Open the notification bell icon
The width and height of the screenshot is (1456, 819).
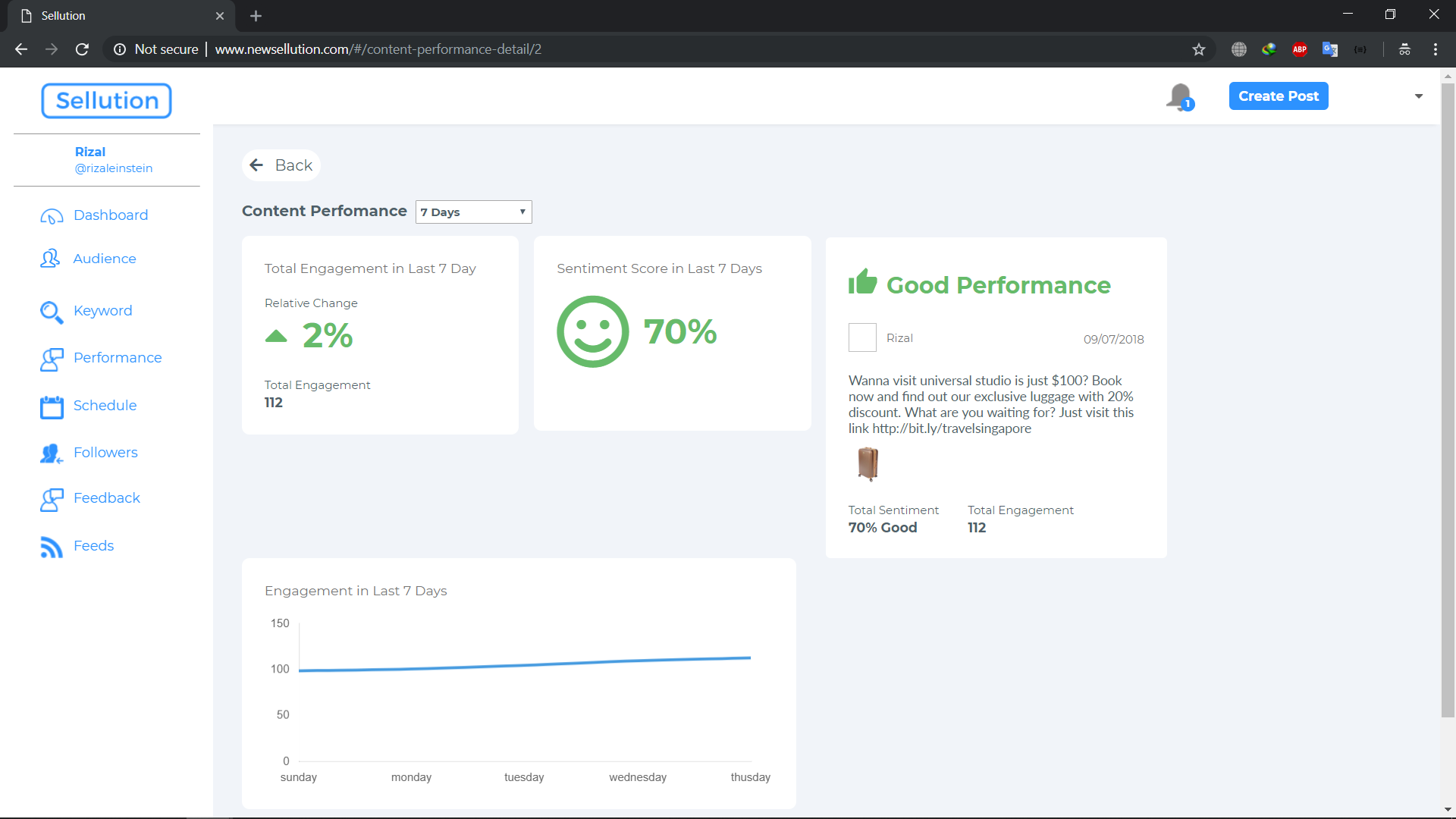[x=1179, y=96]
